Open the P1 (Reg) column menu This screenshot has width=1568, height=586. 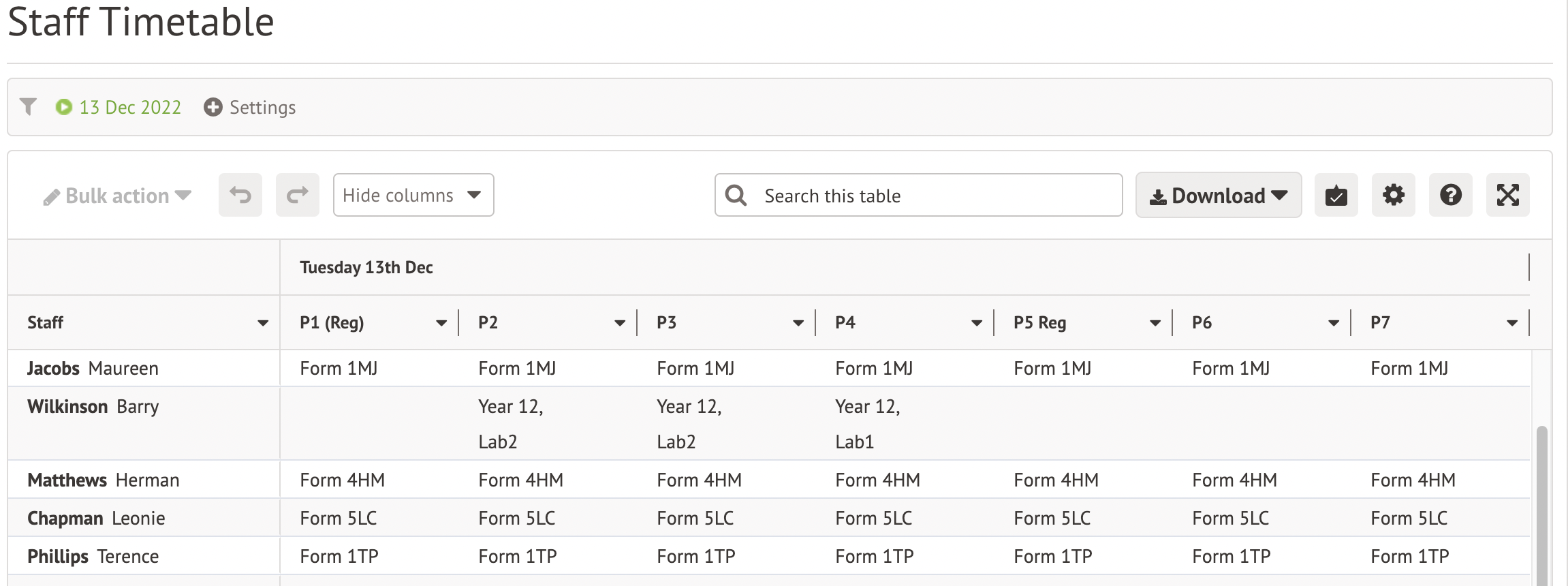coord(441,323)
